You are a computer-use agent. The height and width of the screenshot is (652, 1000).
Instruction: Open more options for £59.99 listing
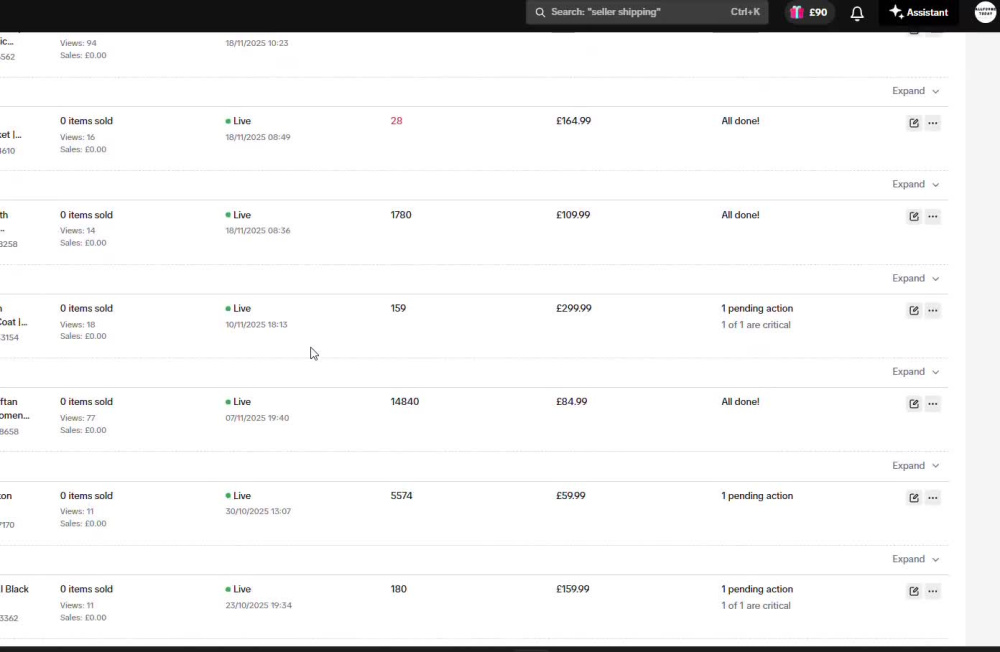point(932,498)
